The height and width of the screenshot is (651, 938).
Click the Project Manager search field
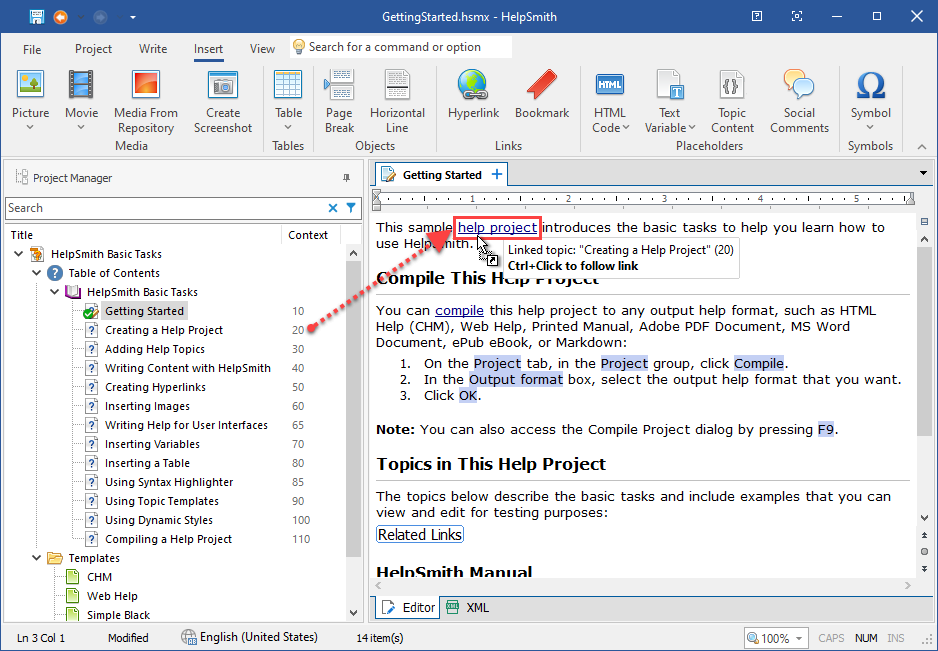coord(165,208)
